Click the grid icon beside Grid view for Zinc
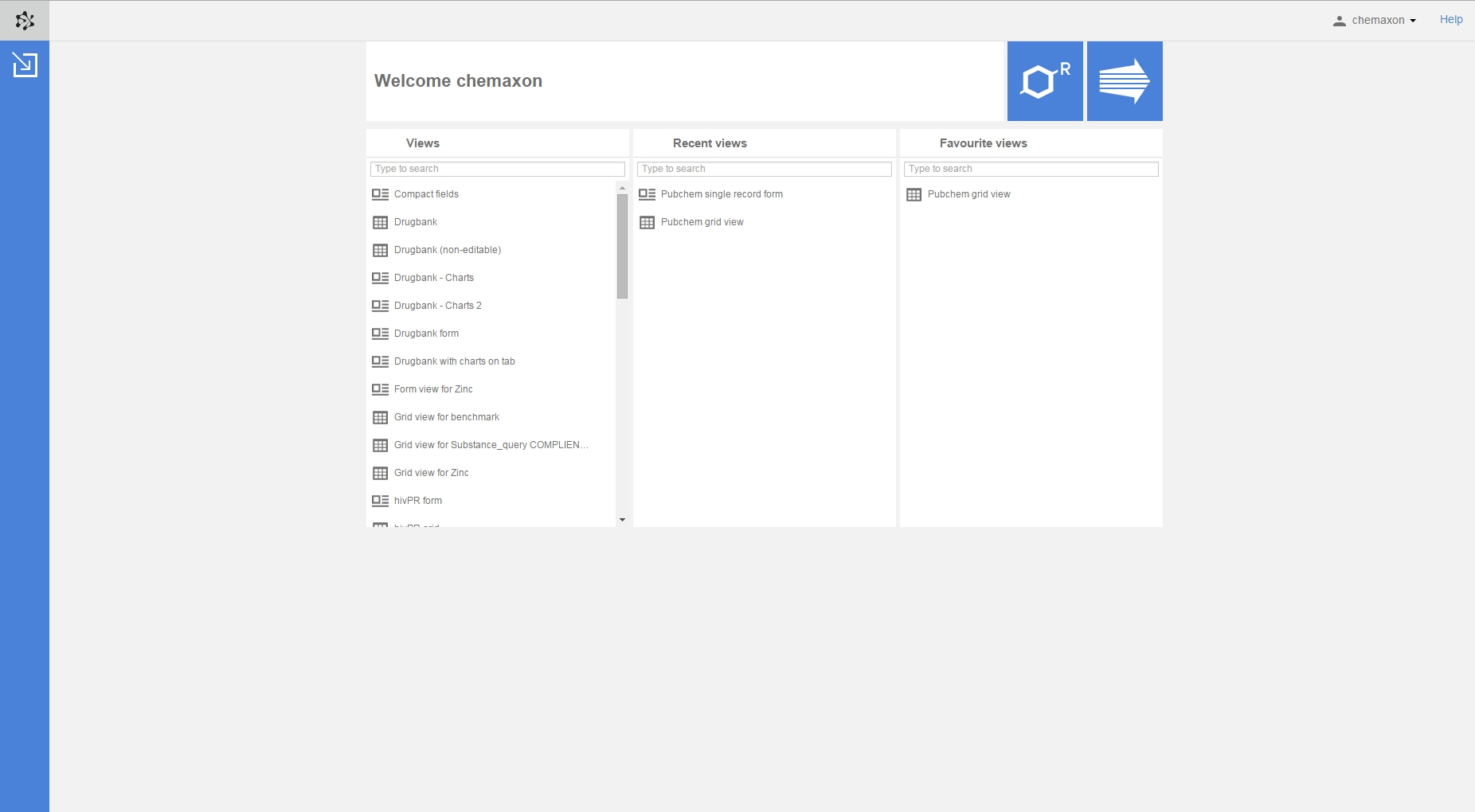The width and height of the screenshot is (1475, 812). pyautogui.click(x=380, y=472)
